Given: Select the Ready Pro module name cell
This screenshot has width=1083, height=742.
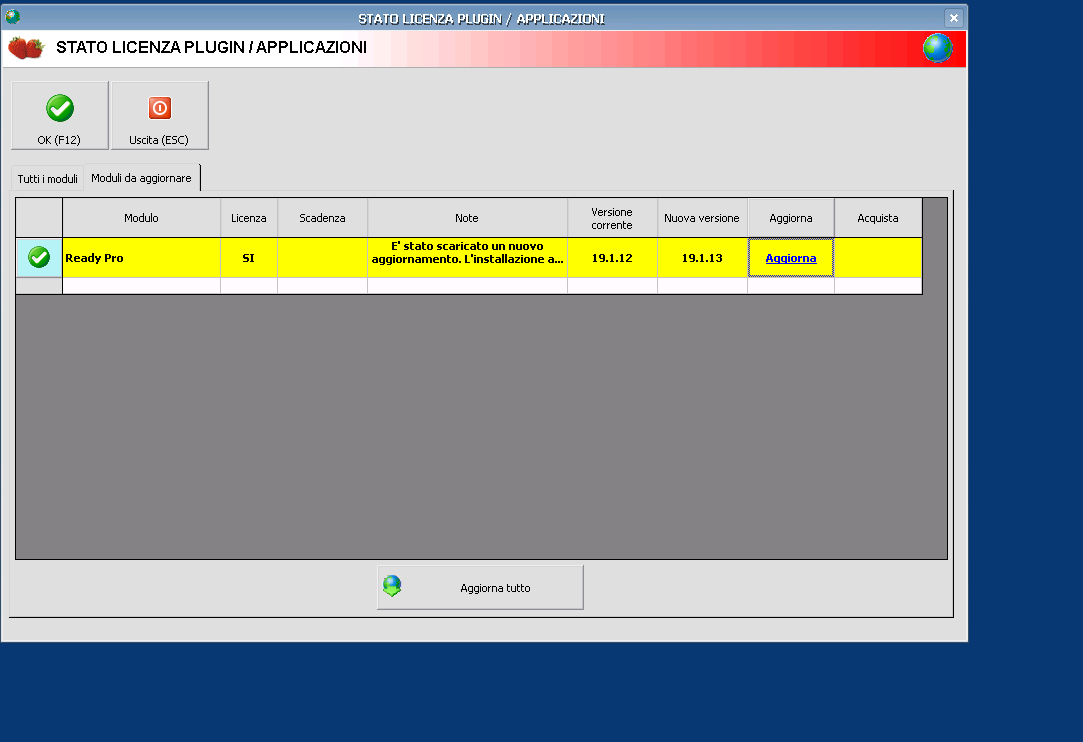Looking at the screenshot, I should pos(142,258).
